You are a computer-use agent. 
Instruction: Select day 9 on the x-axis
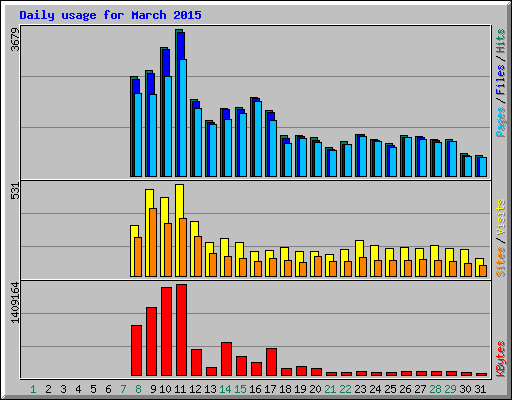153,389
